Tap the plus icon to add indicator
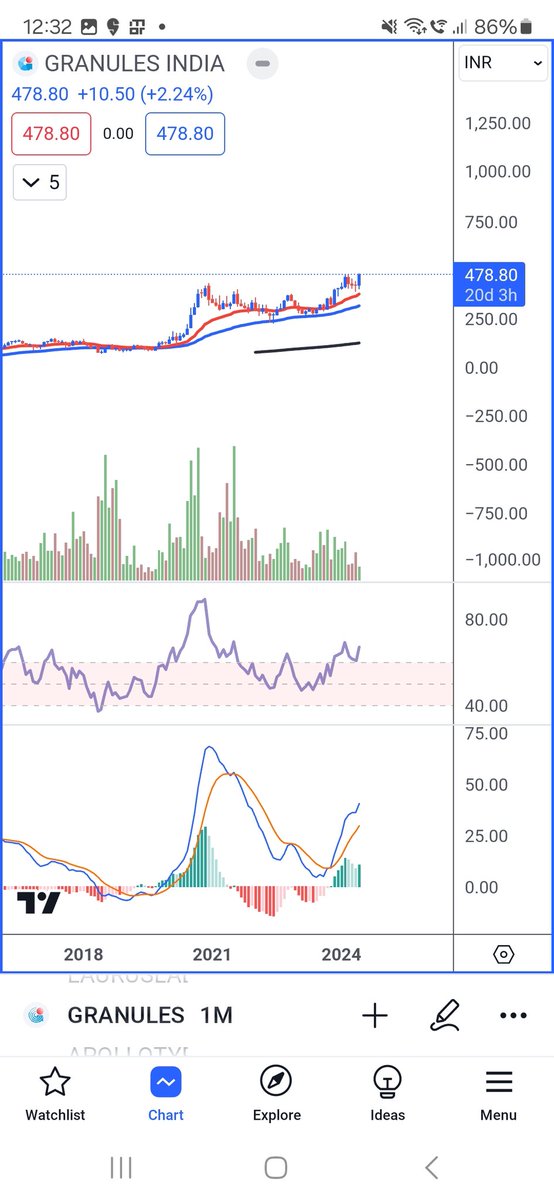This screenshot has height=1200, width=554. (375, 1016)
